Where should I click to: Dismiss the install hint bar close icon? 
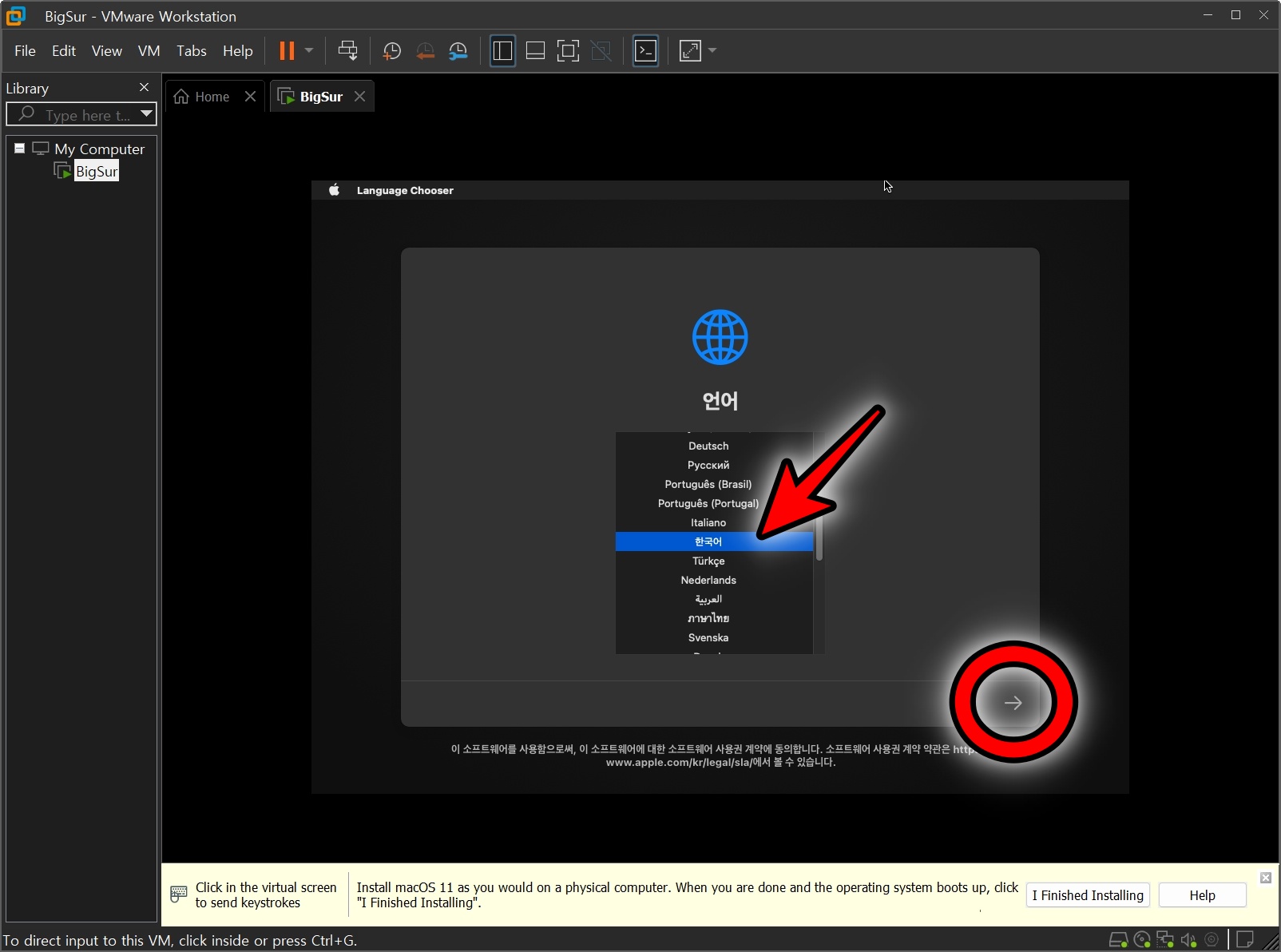1265,878
